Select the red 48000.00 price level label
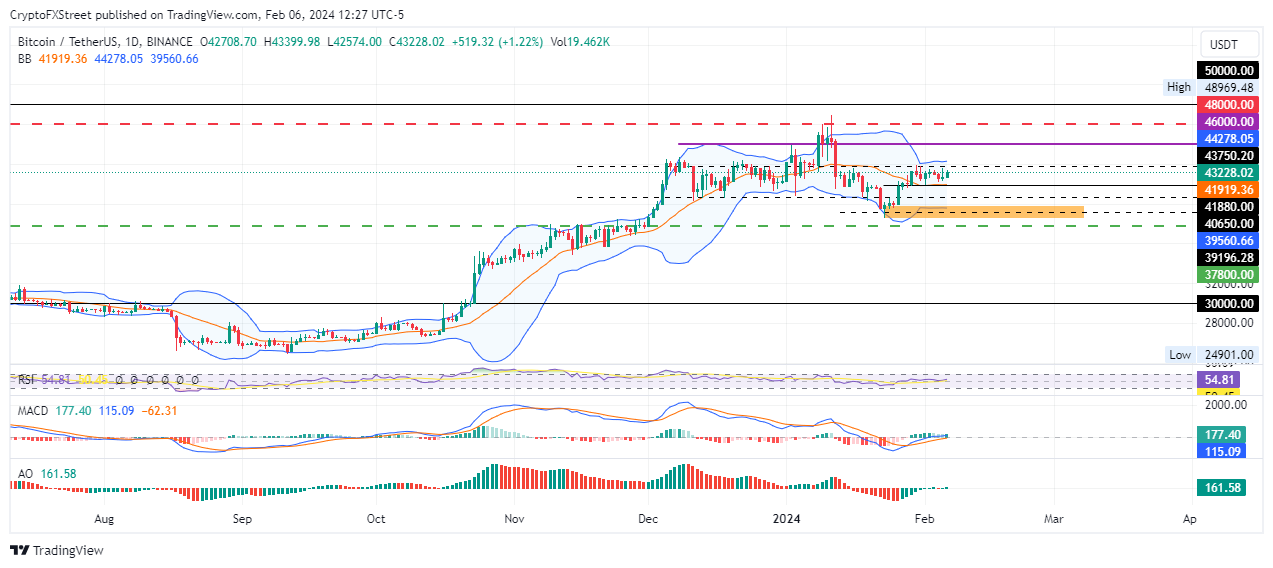1273x568 pixels. pyautogui.click(x=1227, y=104)
